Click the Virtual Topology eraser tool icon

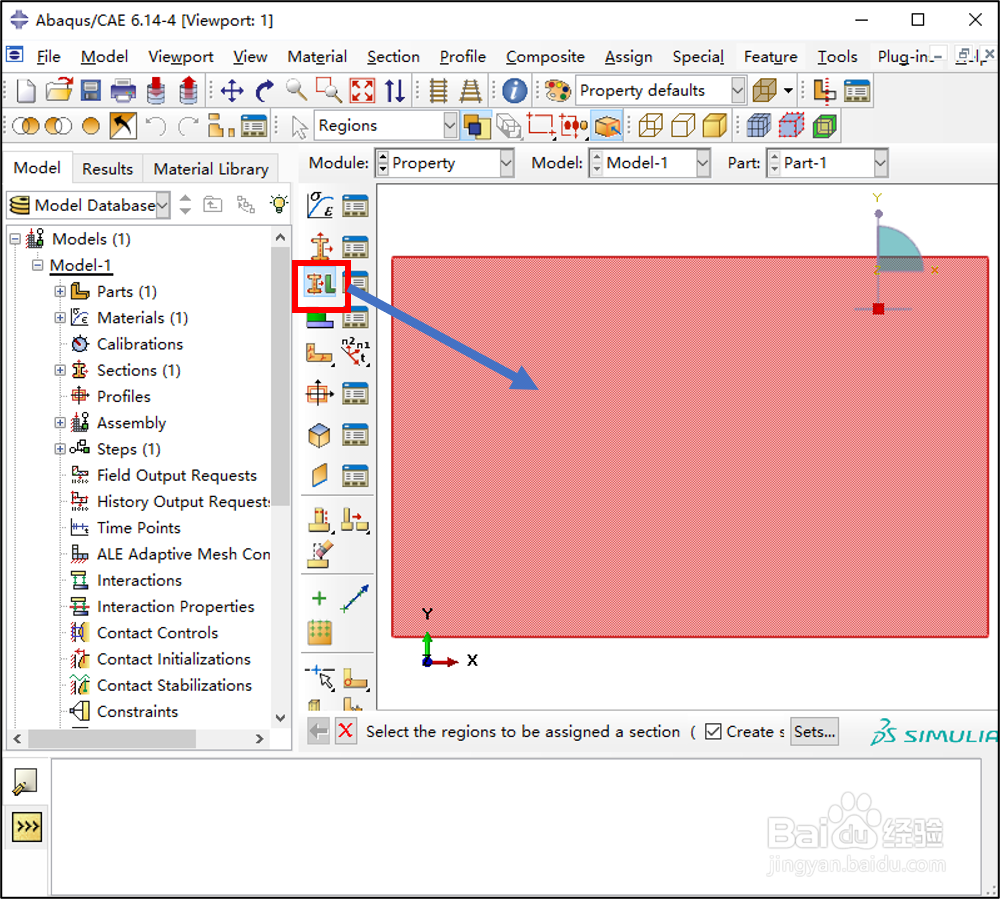[320, 555]
